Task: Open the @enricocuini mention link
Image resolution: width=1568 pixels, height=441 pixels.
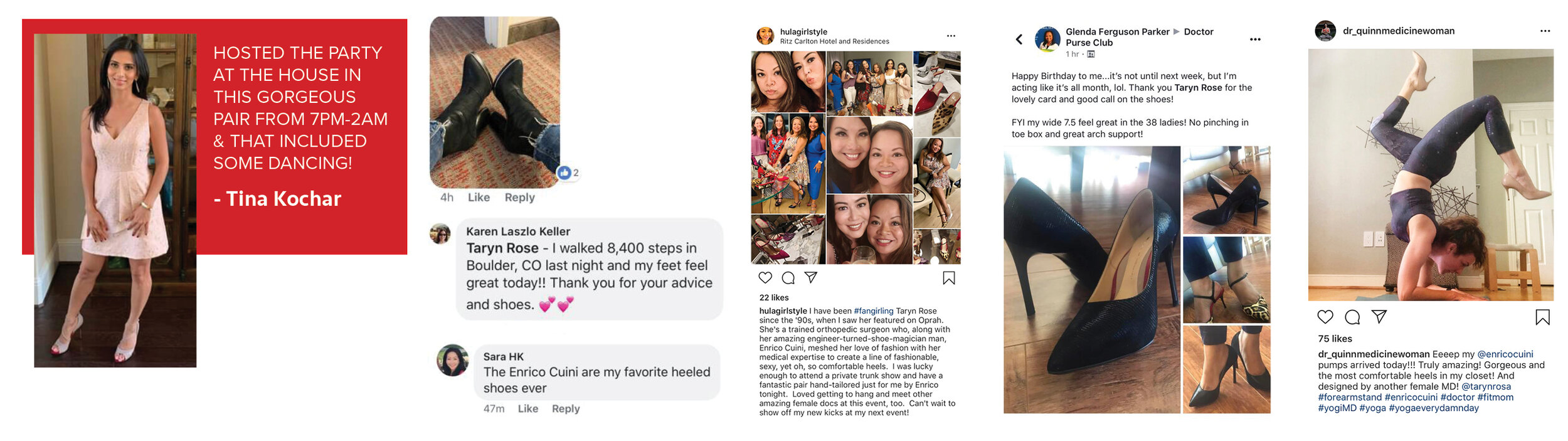Action: [1505, 354]
